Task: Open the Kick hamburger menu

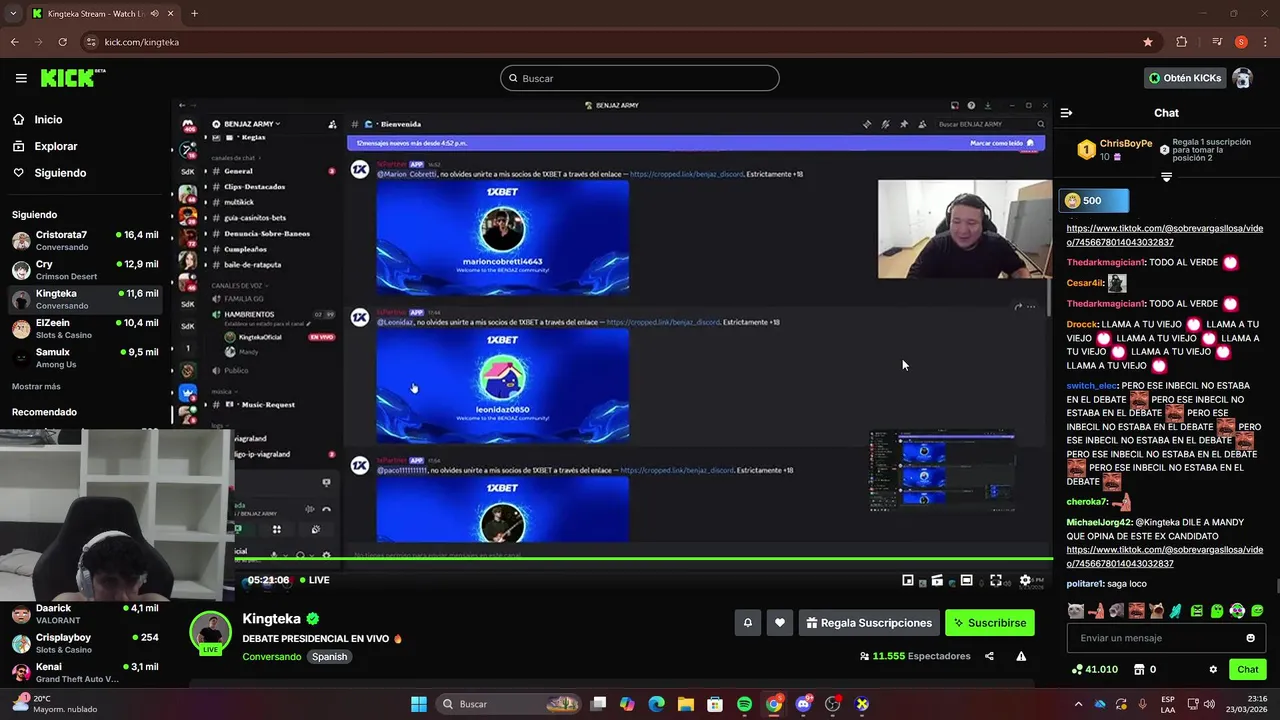Action: (x=21, y=78)
